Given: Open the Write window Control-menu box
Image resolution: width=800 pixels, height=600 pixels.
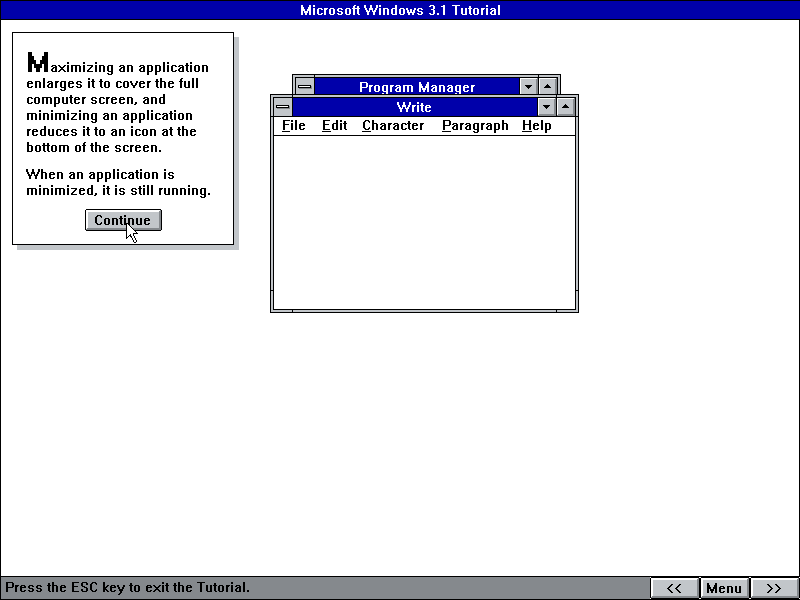Looking at the screenshot, I should (283, 107).
